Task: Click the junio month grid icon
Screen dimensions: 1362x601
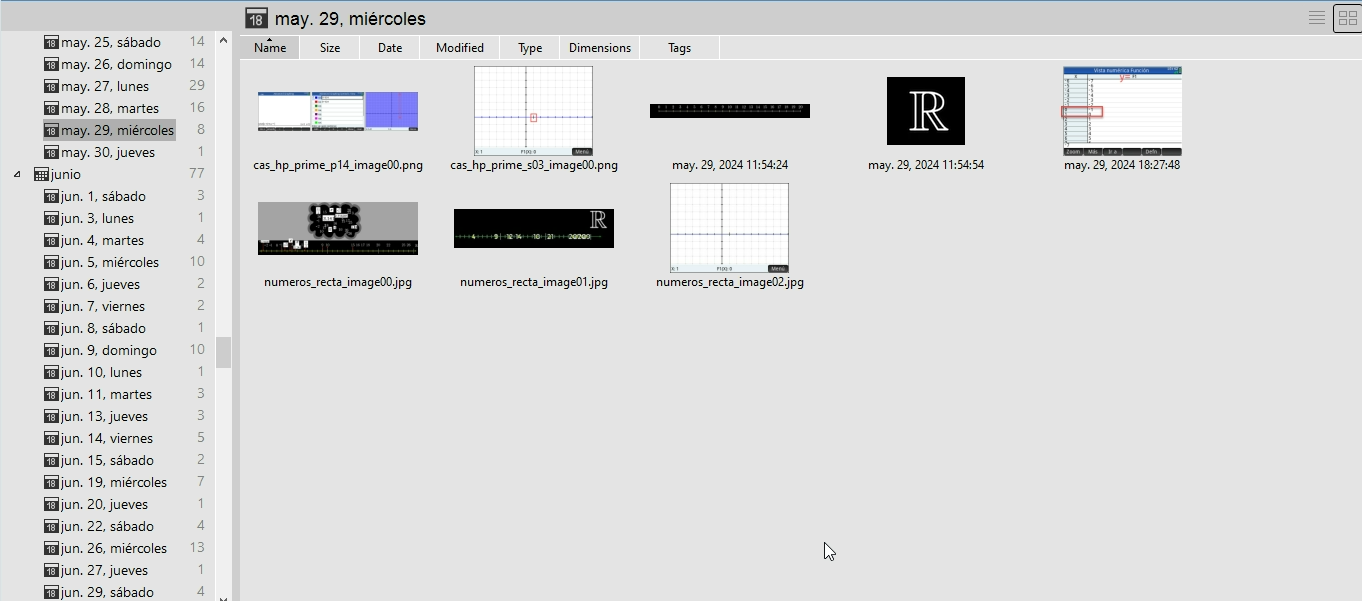Action: click(41, 174)
